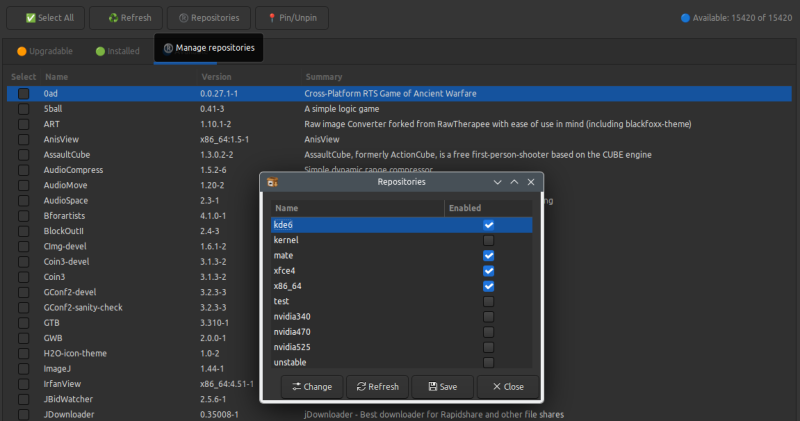Click Refresh button in Repositories dialog
This screenshot has height=421, width=800.
coord(377,387)
